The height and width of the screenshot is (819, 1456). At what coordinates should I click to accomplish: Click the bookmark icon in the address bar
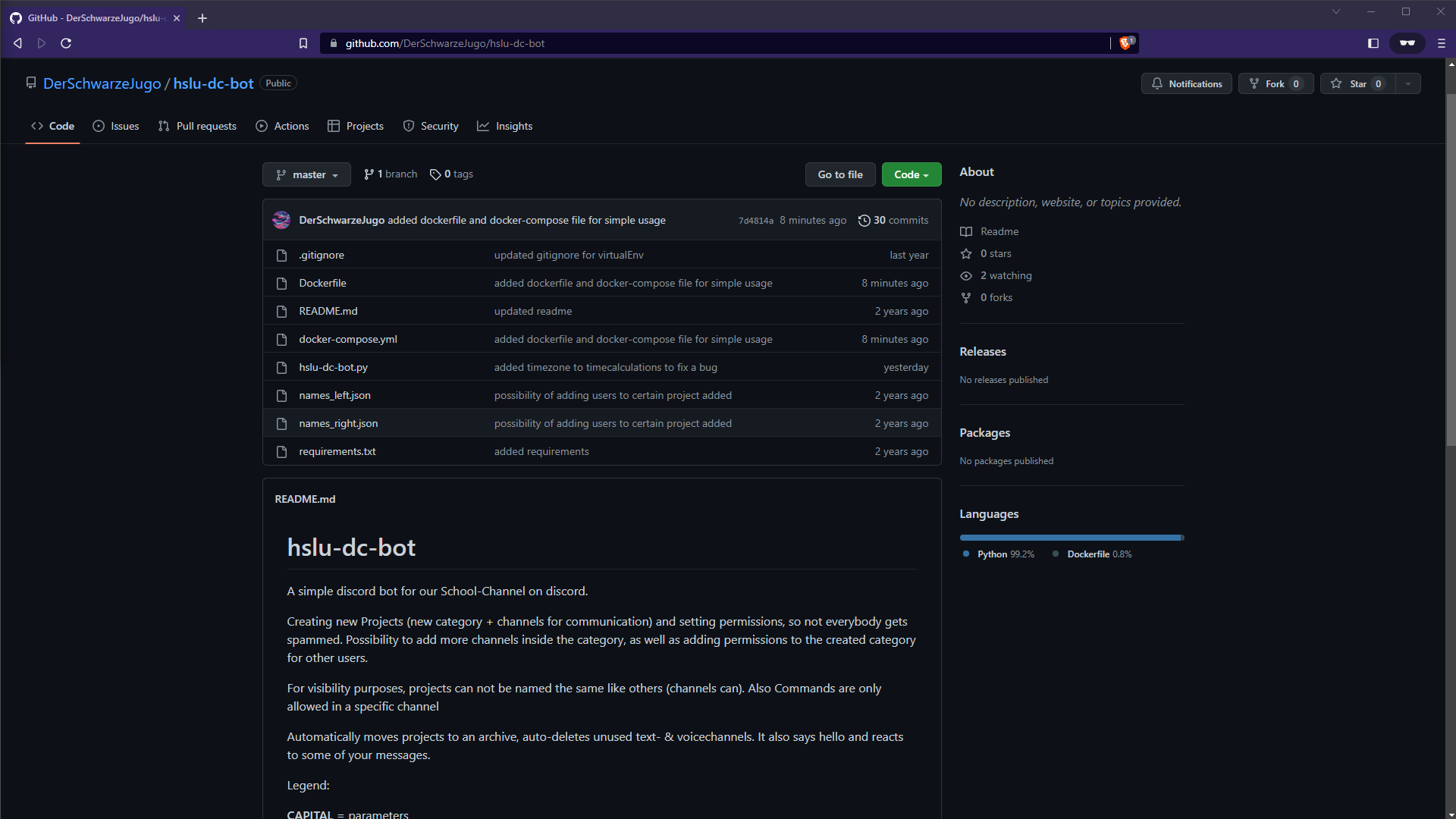pyautogui.click(x=303, y=43)
